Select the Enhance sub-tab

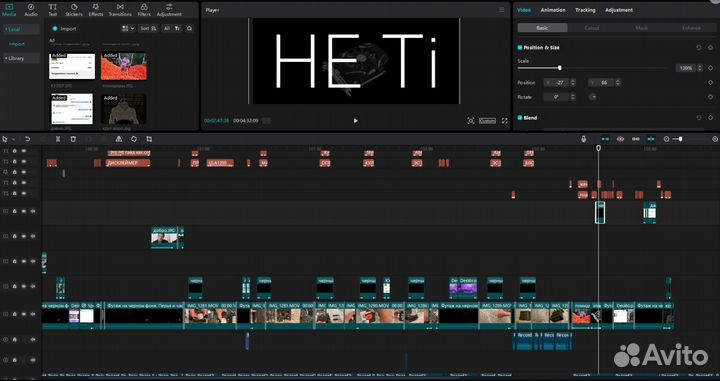point(691,28)
